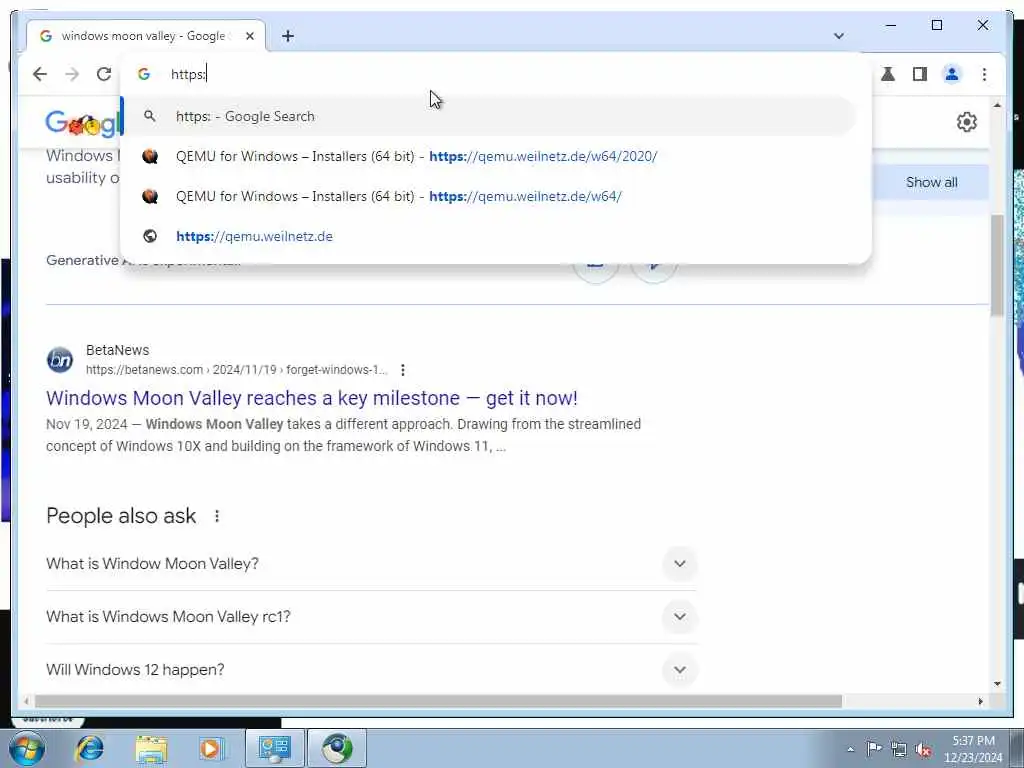
Task: Open Windows Media Player from taskbar
Action: pyautogui.click(x=211, y=749)
